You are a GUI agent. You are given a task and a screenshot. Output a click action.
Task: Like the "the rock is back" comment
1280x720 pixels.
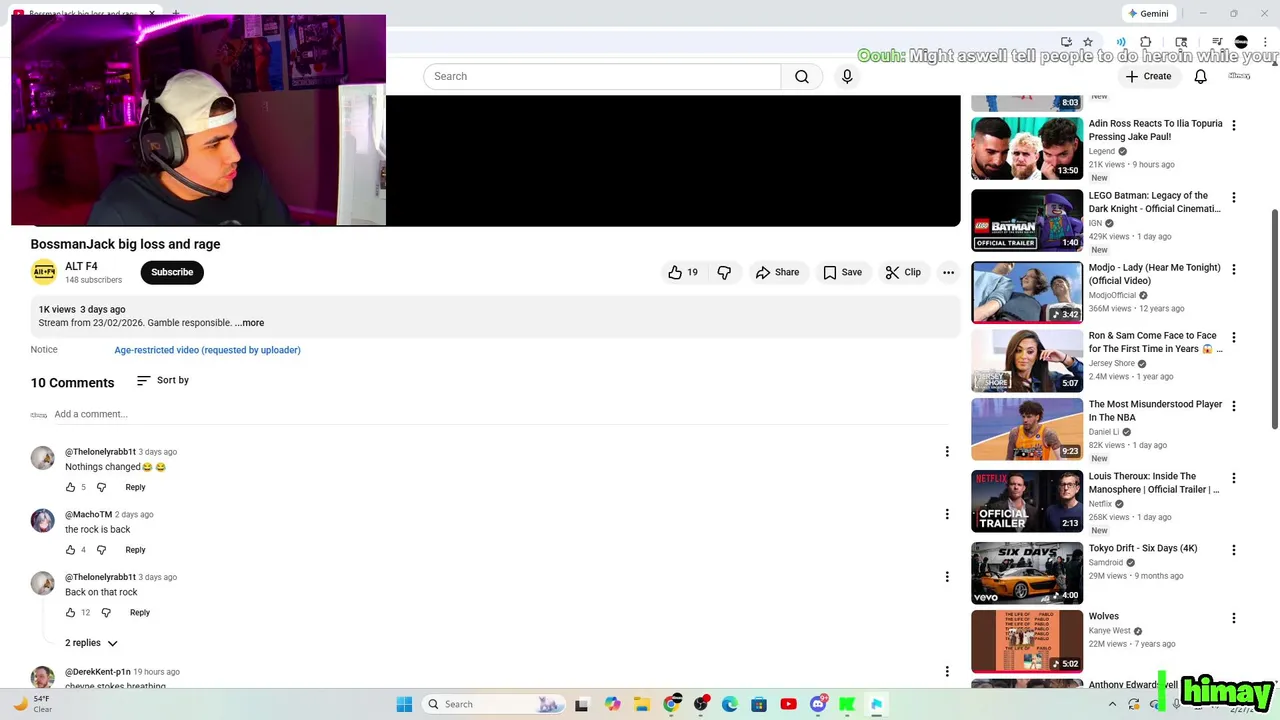coord(70,550)
